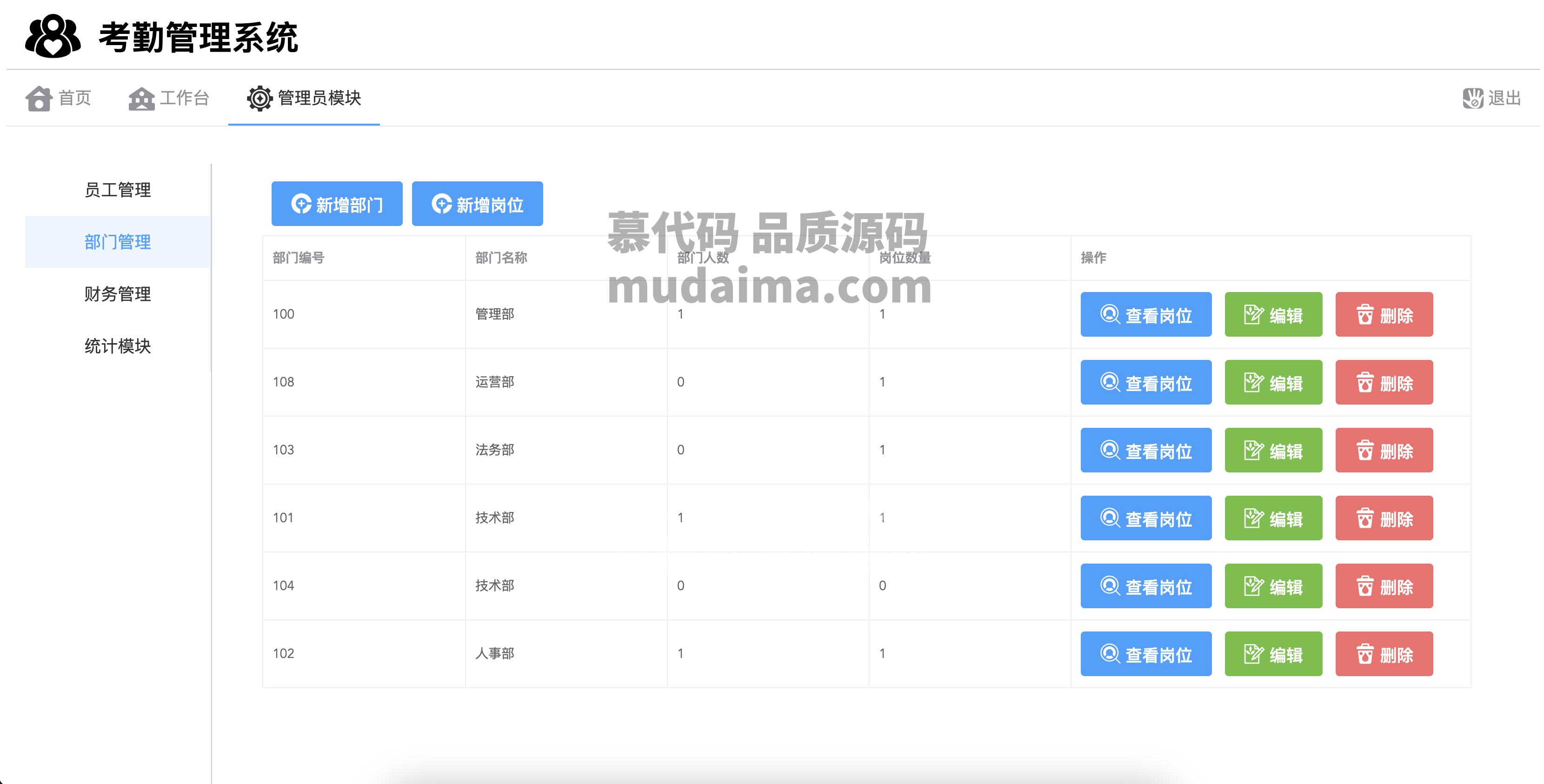The width and height of the screenshot is (1544, 784).
Task: Click the 新增部门 button
Action: click(x=337, y=204)
